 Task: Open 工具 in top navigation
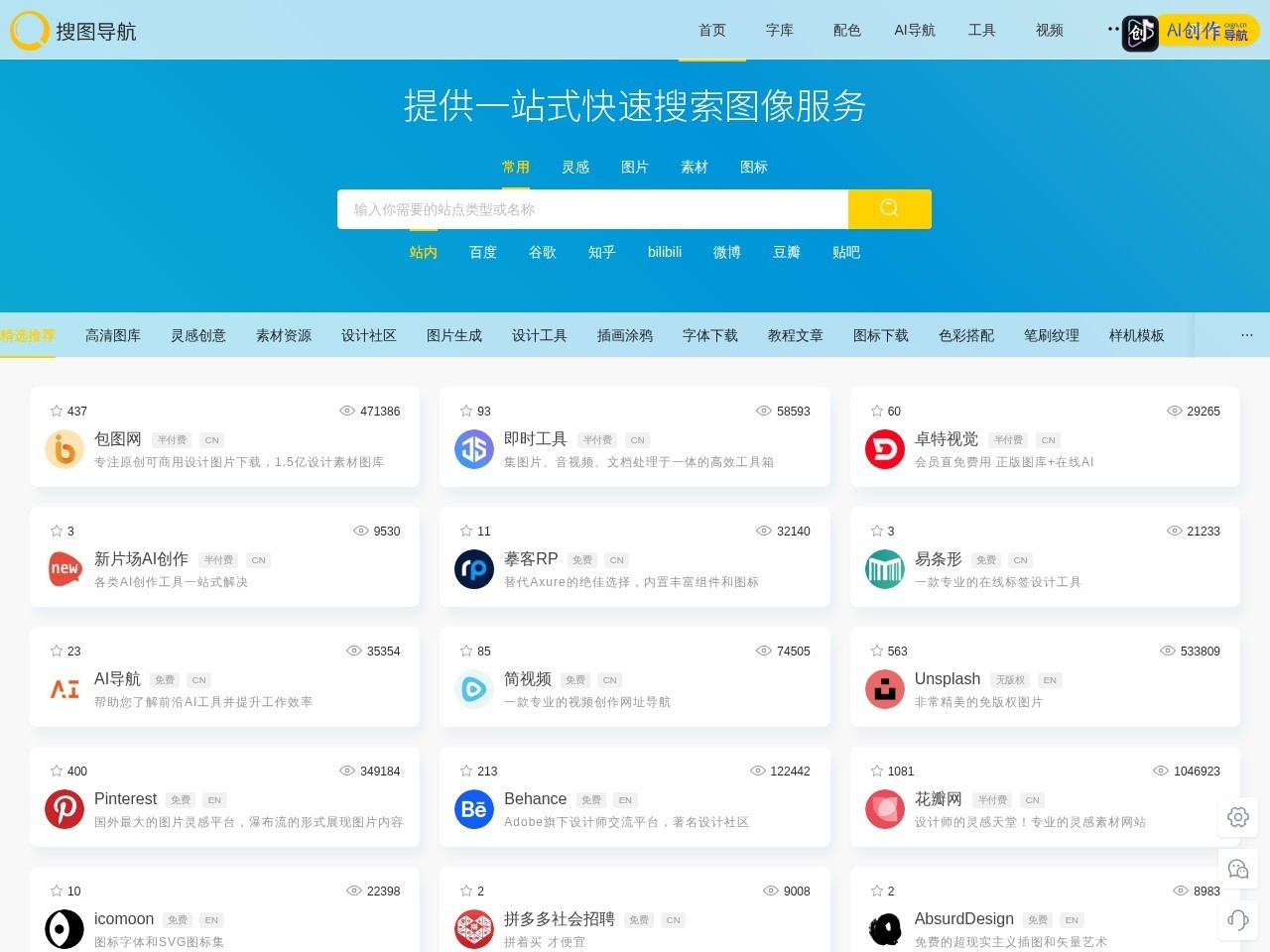tap(982, 30)
